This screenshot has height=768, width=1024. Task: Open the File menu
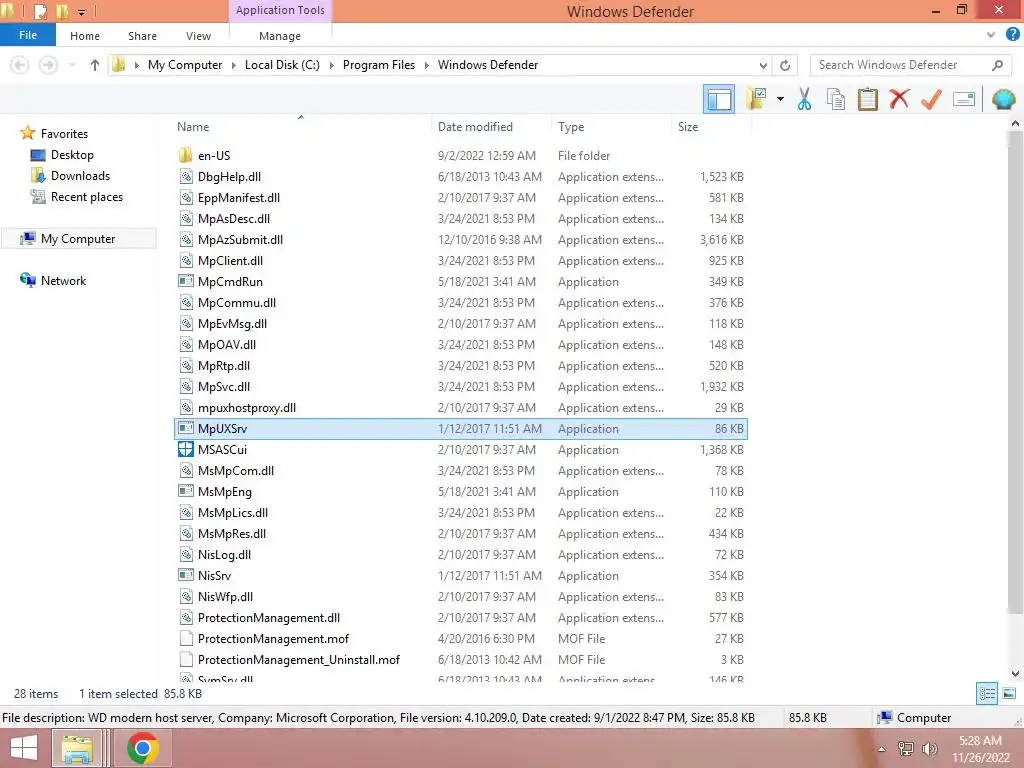(27, 35)
